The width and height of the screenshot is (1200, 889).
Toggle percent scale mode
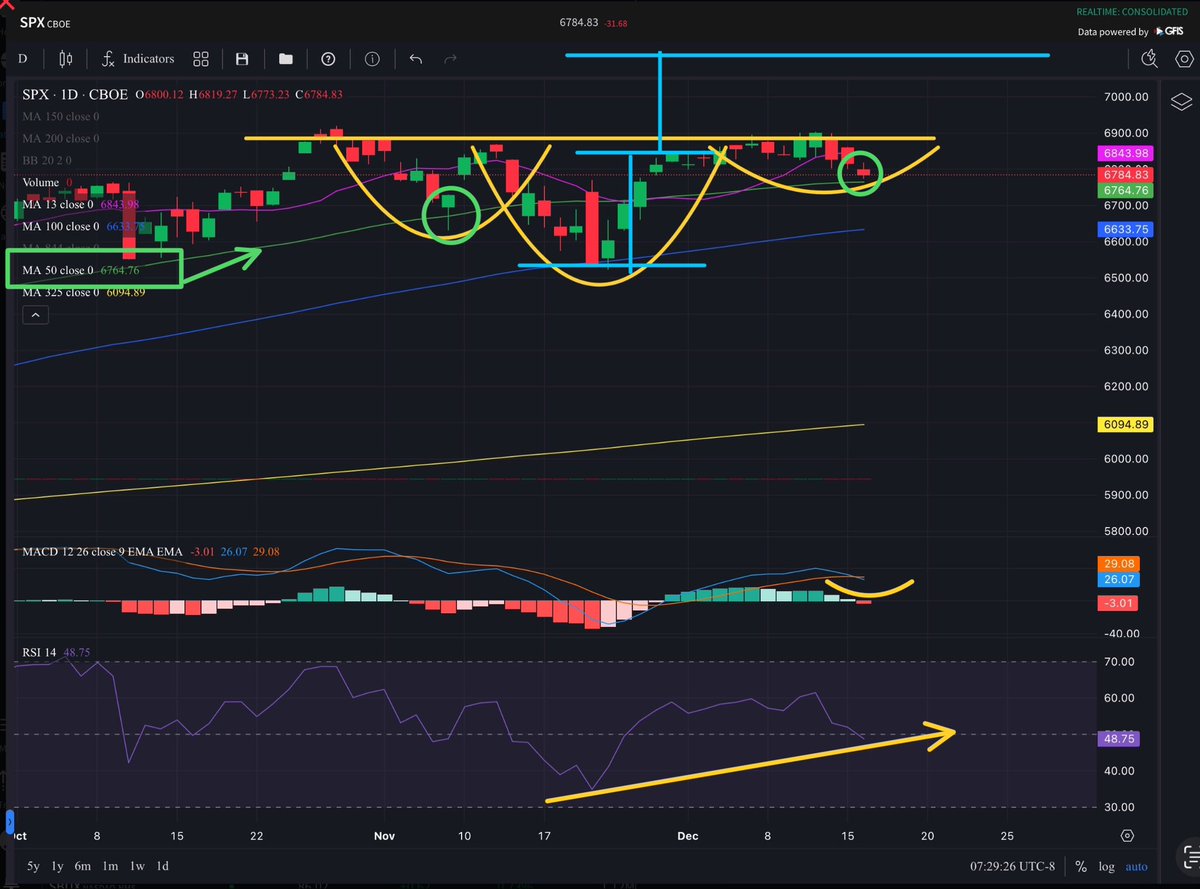pyautogui.click(x=1081, y=866)
